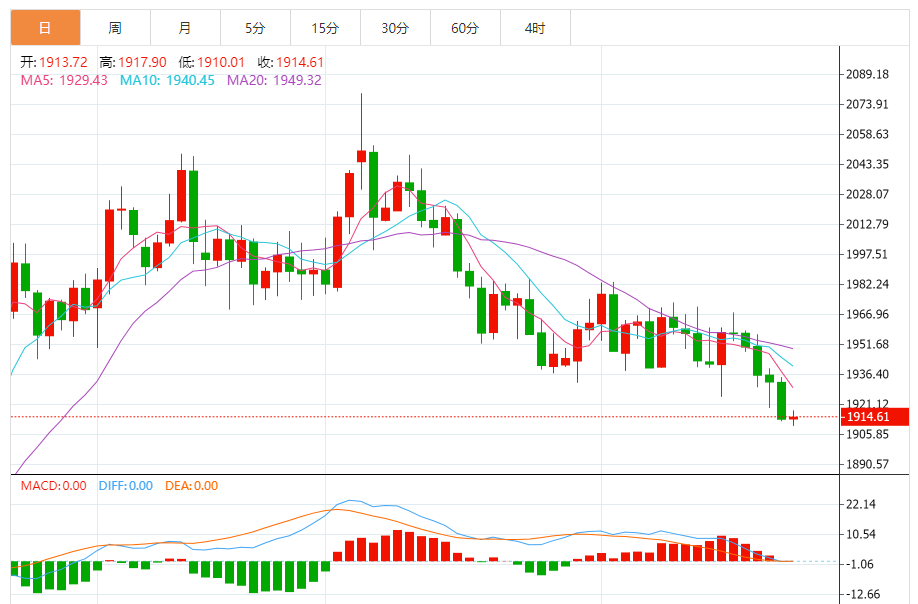This screenshot has width=918, height=604.
Task: Click the MA10: 1940.45 indicator label
Action: (x=167, y=80)
